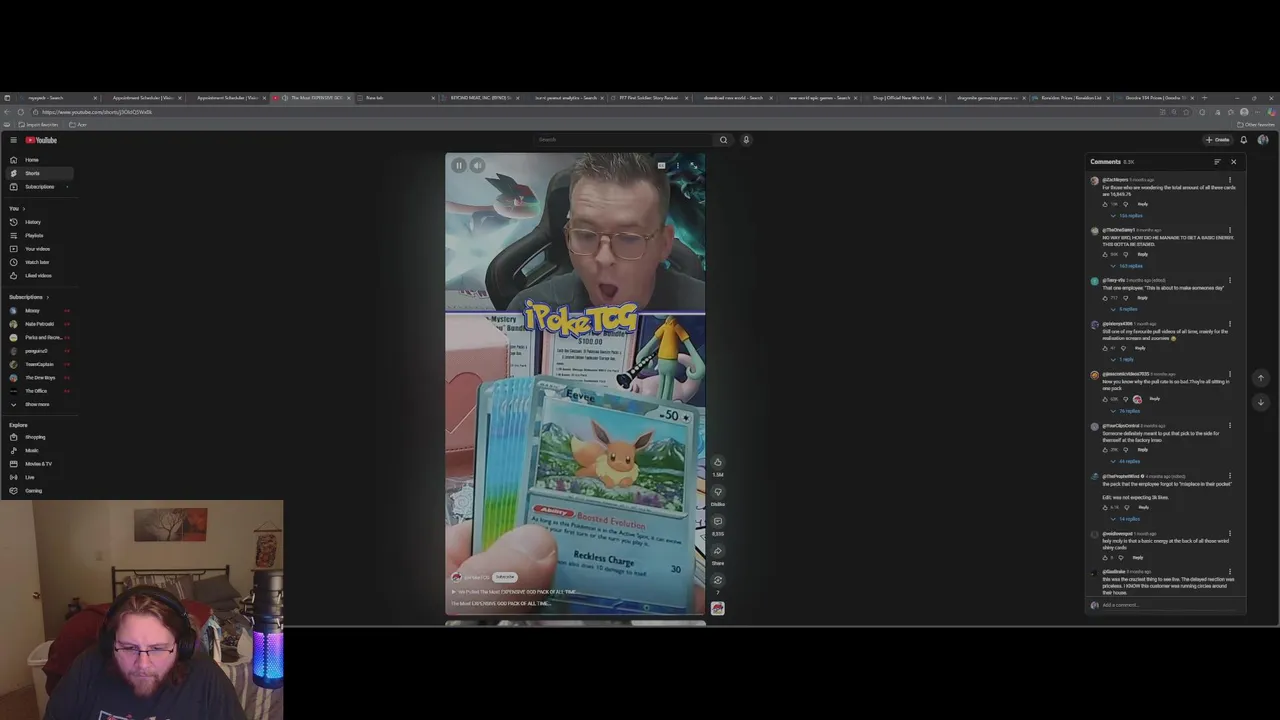Dislike the ZacMeyers comment

click(x=1125, y=204)
